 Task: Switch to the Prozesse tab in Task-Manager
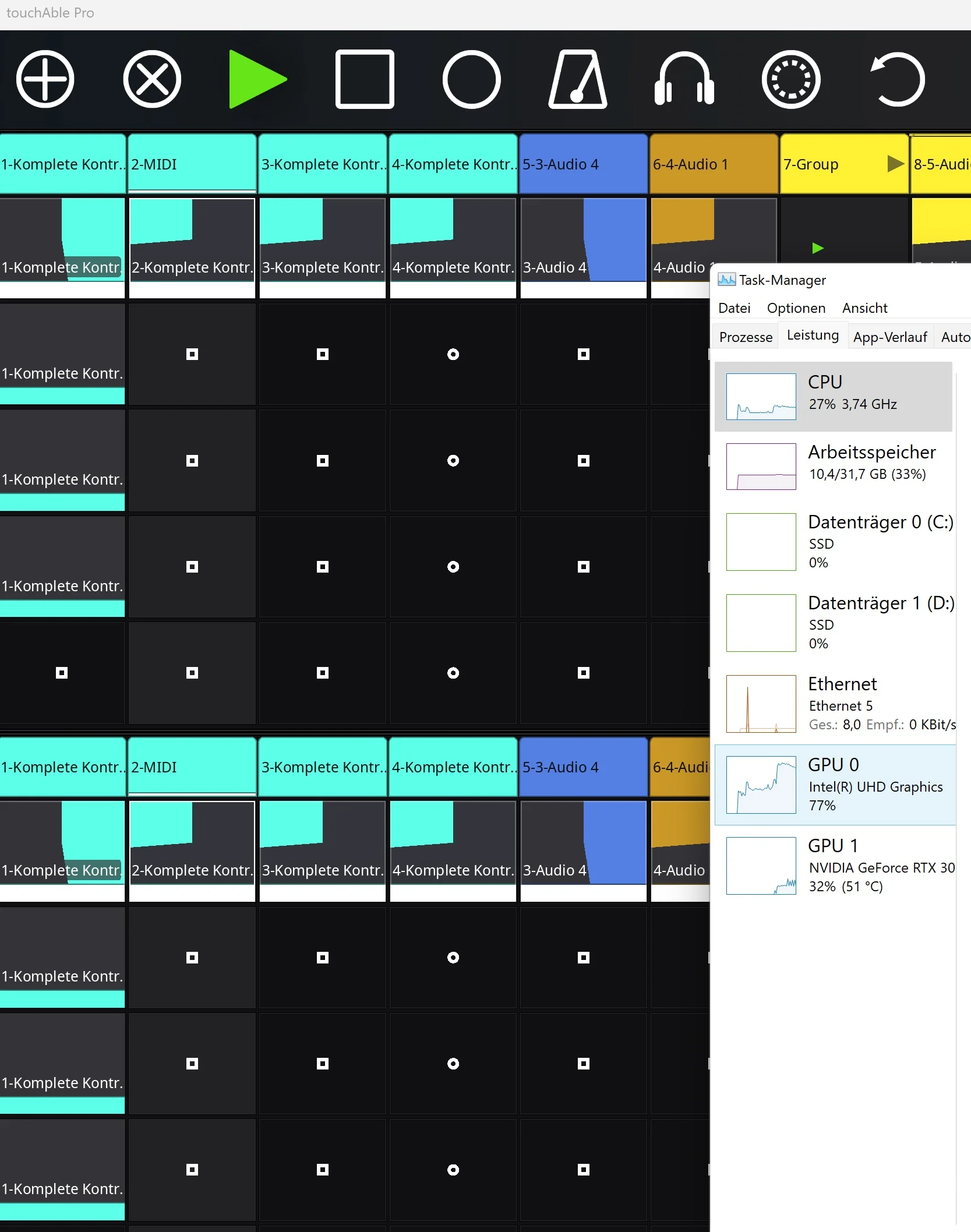click(746, 337)
